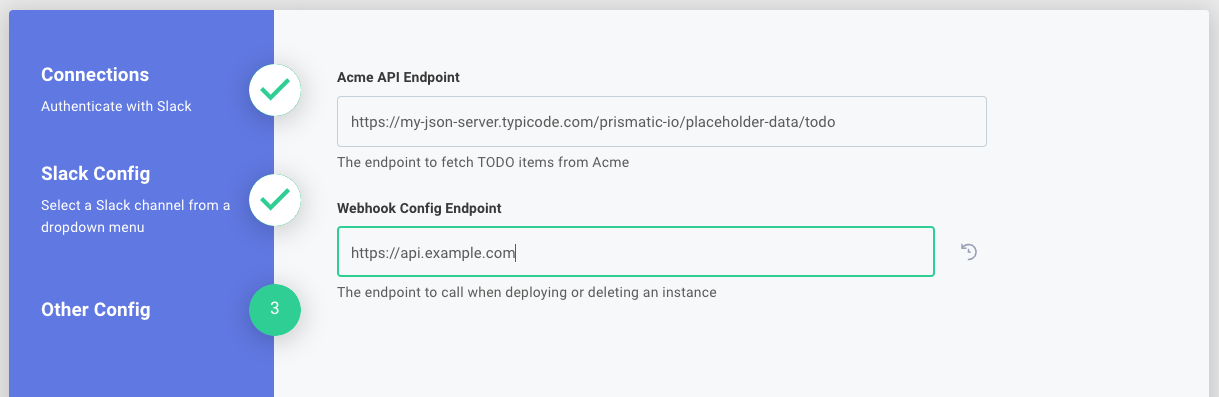Click the blank panel area right of reset icon
1219x397 pixels.
(1090, 252)
